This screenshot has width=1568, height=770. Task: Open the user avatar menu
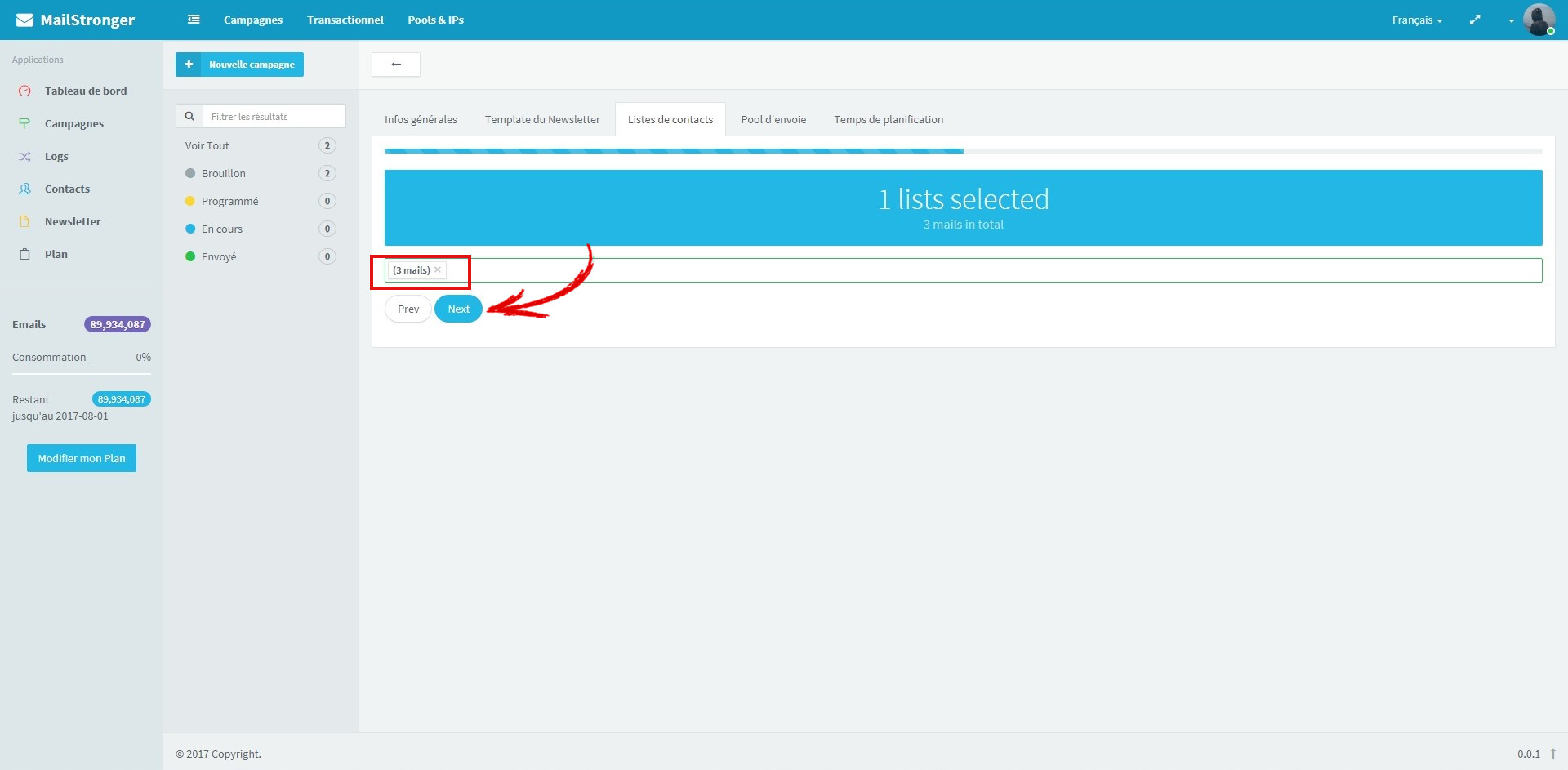coord(1539,20)
